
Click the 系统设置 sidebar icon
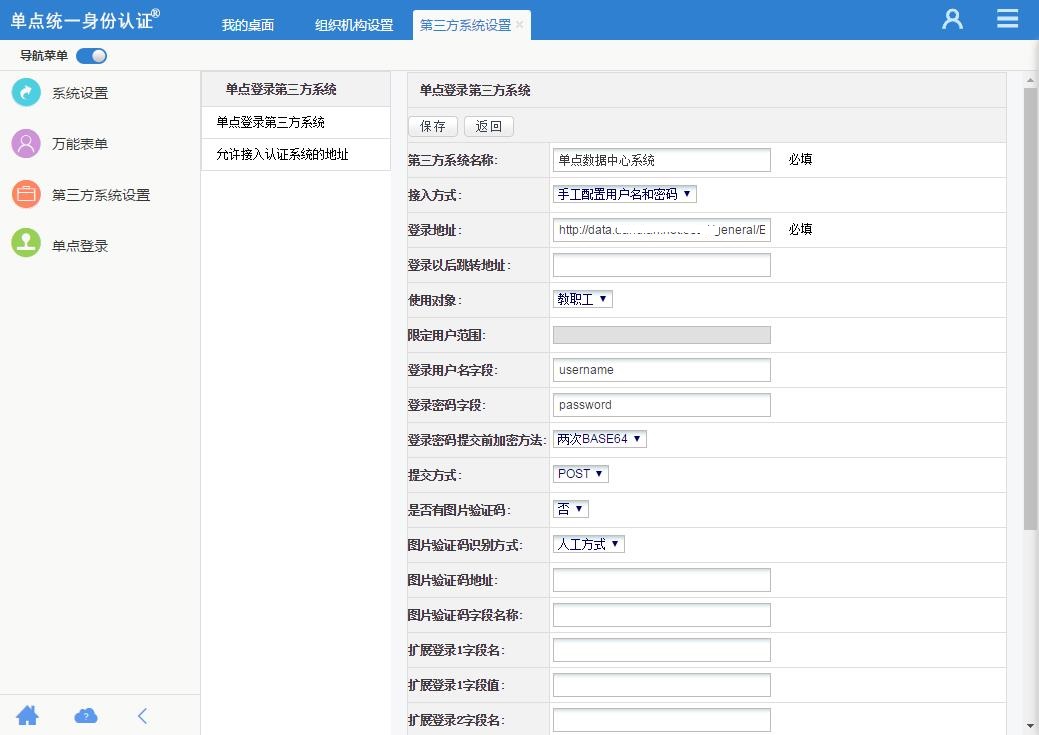(x=27, y=92)
